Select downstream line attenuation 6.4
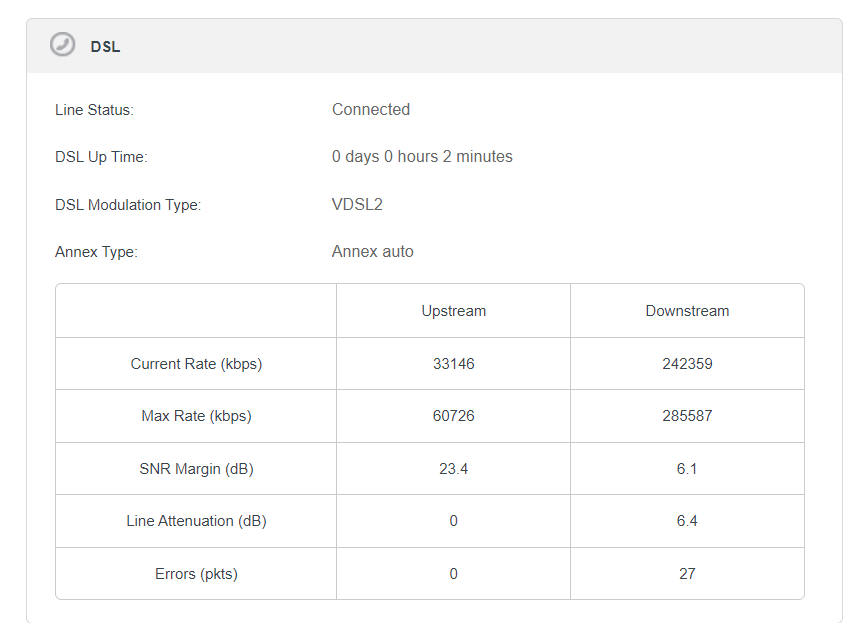This screenshot has height=623, width=855. [687, 521]
